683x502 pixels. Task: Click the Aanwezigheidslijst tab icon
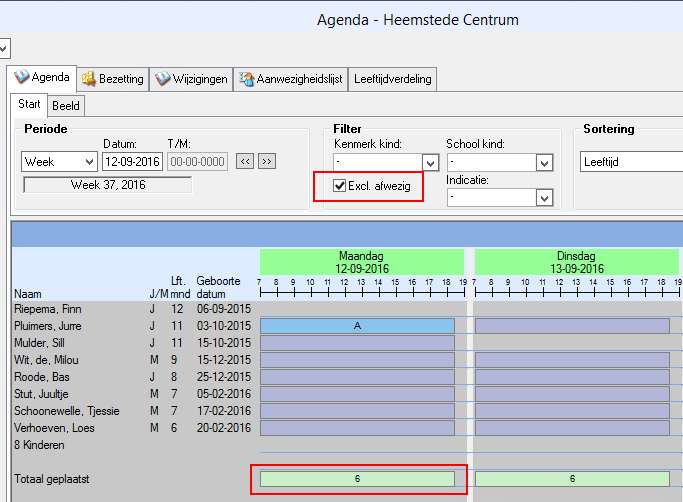point(246,79)
